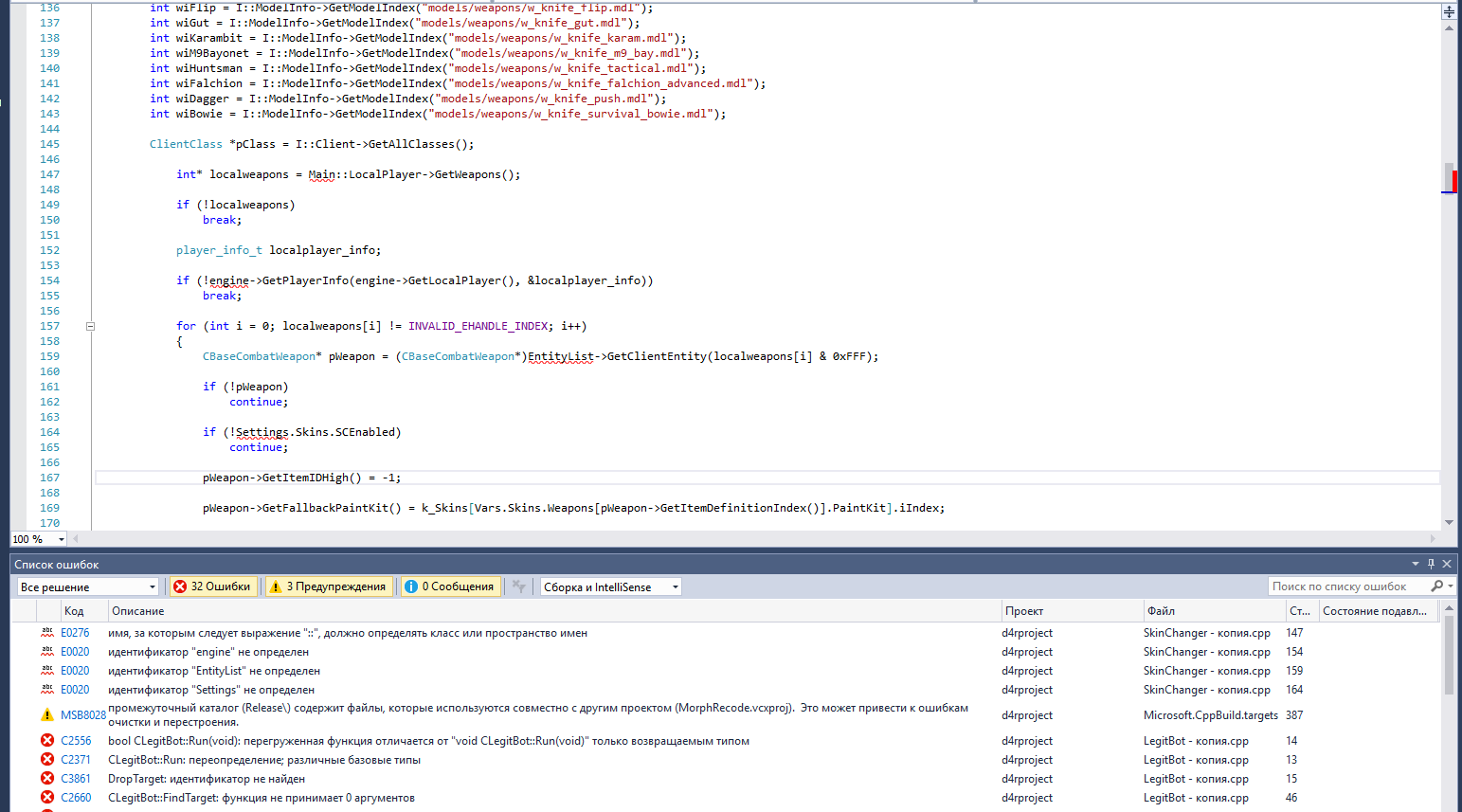Click the clear filters icon in error list
The height and width of the screenshot is (812, 1462).
(x=518, y=586)
